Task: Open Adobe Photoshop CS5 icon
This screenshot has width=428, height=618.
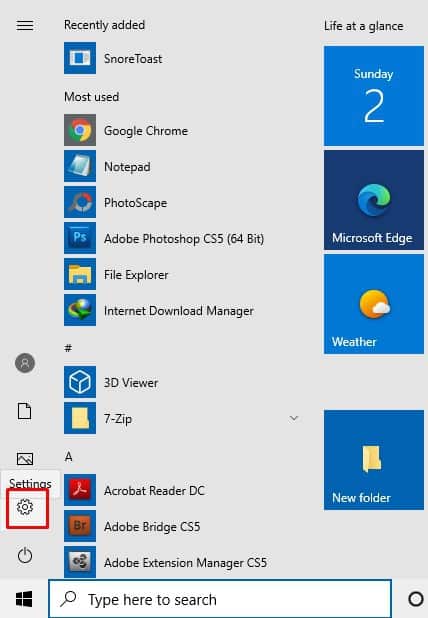Action: 80,238
